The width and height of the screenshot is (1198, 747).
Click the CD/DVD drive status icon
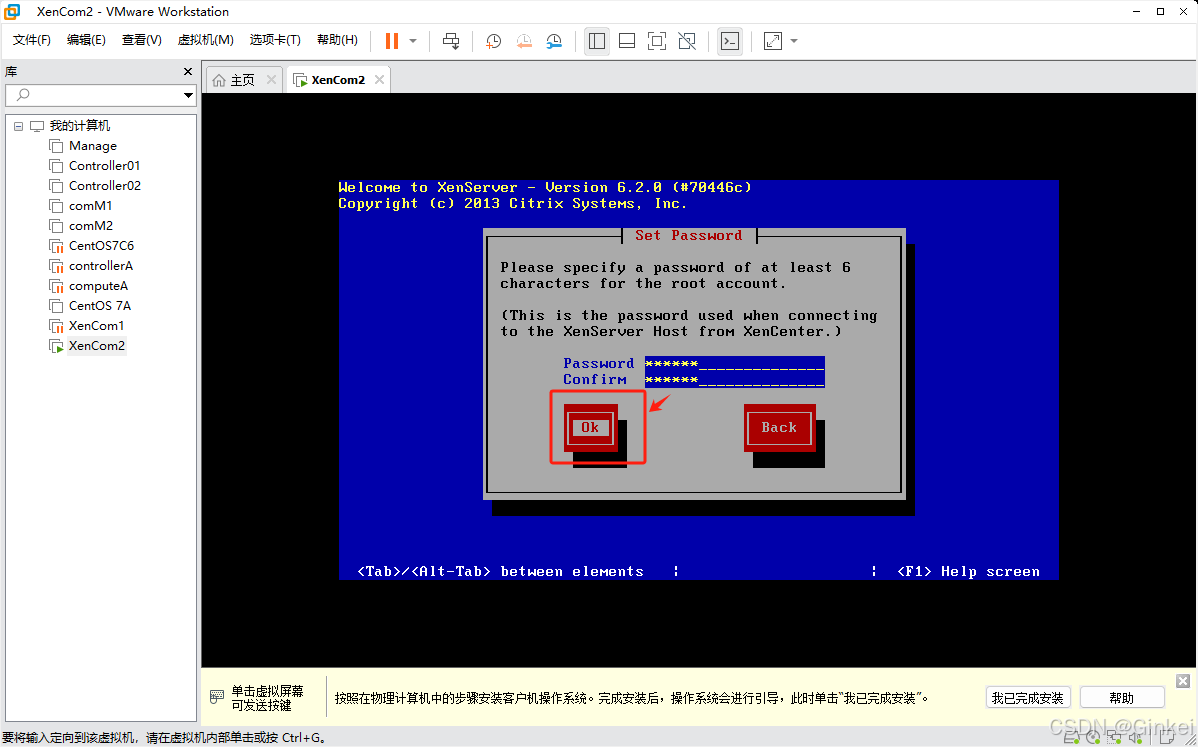(x=1094, y=738)
